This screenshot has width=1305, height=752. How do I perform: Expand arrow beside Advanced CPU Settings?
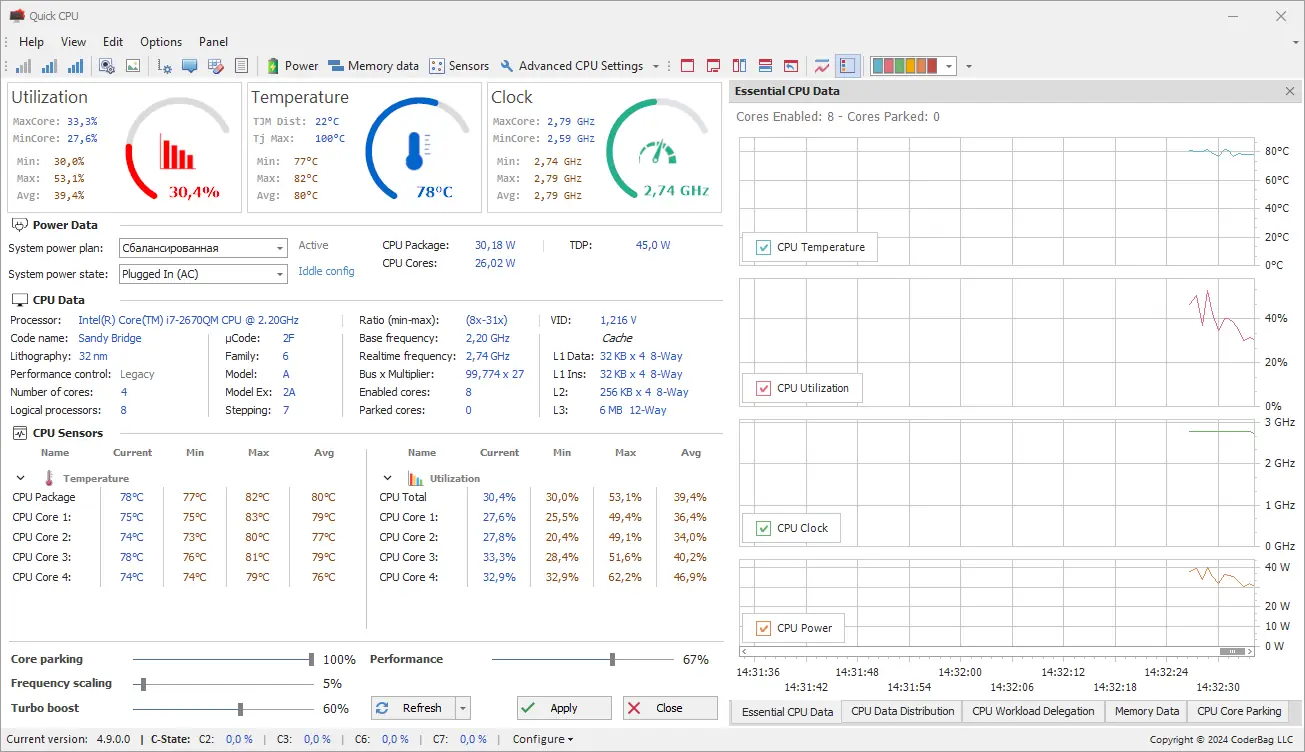(x=656, y=67)
